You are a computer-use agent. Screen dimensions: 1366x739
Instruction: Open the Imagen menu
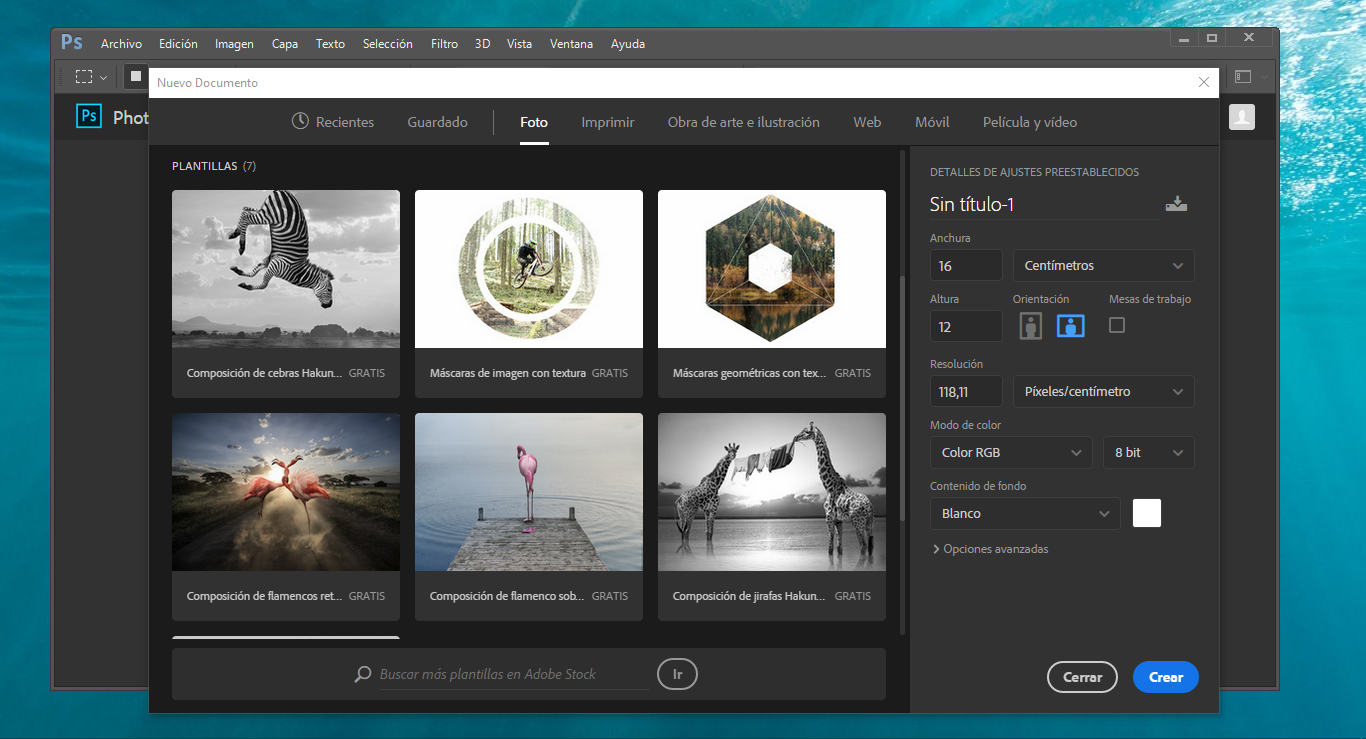coord(234,44)
